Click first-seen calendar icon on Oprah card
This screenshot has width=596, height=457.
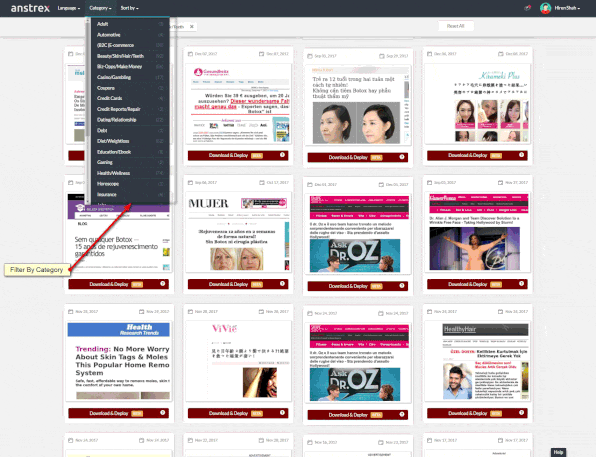pyautogui.click(x=430, y=182)
